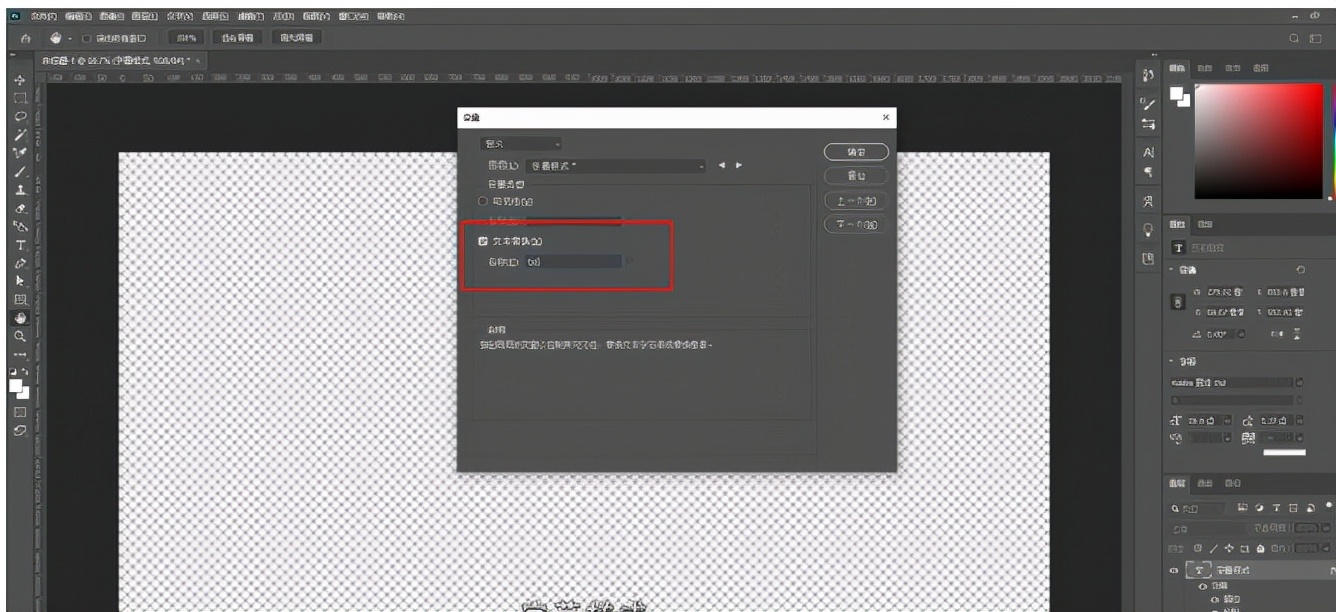
Task: Select the Zoom tool in toolbar
Action: pyautogui.click(x=19, y=335)
